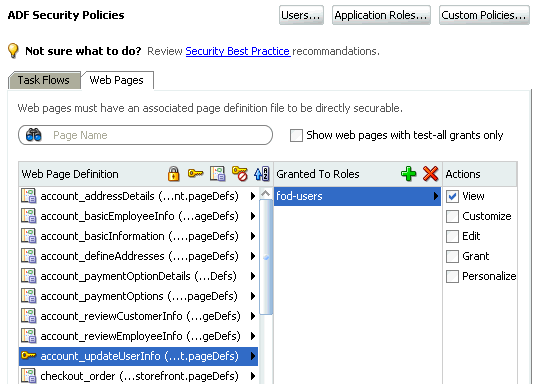Screen dimensions: 536x384
Task: Click page icon beside account_paymentOptions
Action: 28,296
